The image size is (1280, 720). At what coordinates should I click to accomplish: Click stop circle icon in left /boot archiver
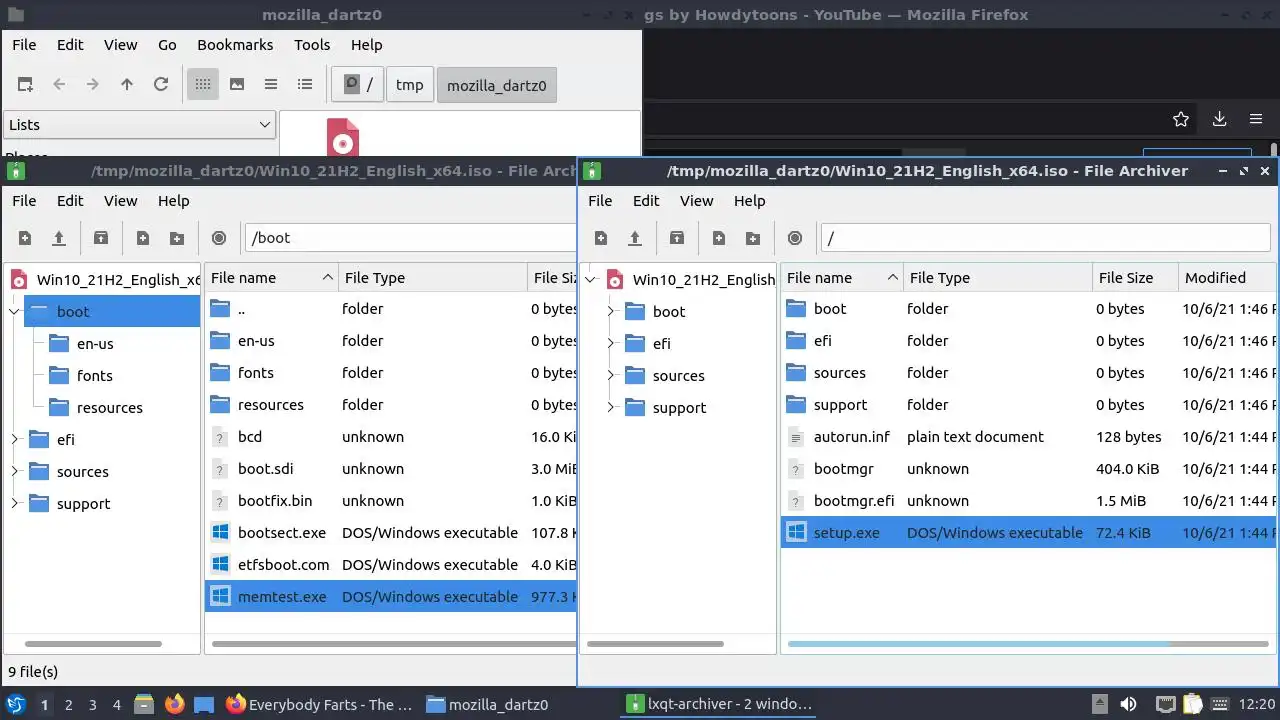pyautogui.click(x=219, y=238)
